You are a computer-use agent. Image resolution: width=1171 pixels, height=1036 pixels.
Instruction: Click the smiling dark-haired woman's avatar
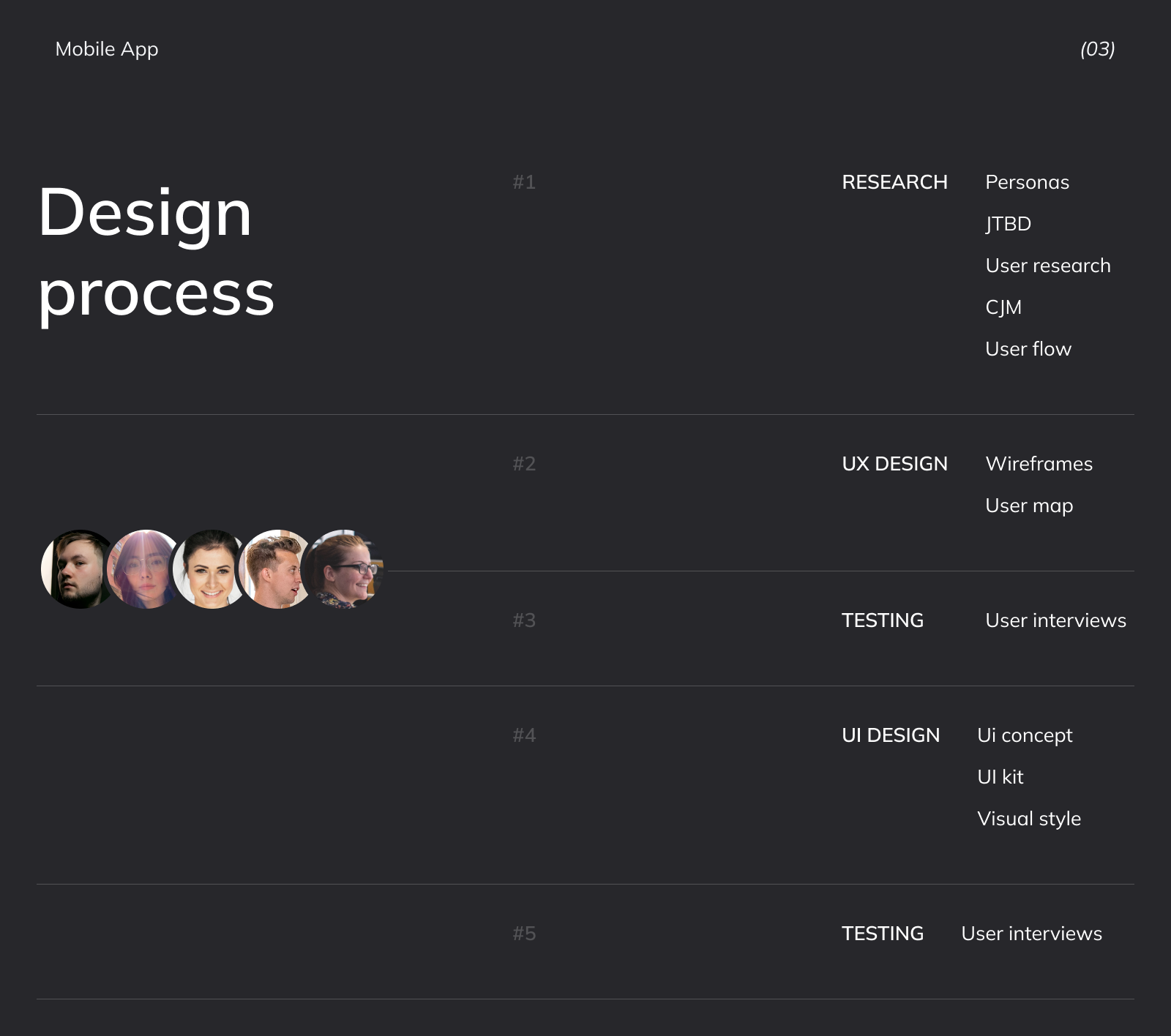coord(210,569)
